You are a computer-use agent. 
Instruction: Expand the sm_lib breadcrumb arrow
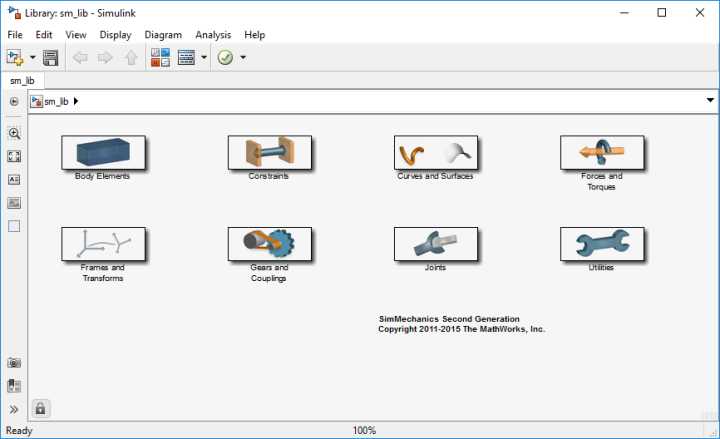(x=76, y=101)
